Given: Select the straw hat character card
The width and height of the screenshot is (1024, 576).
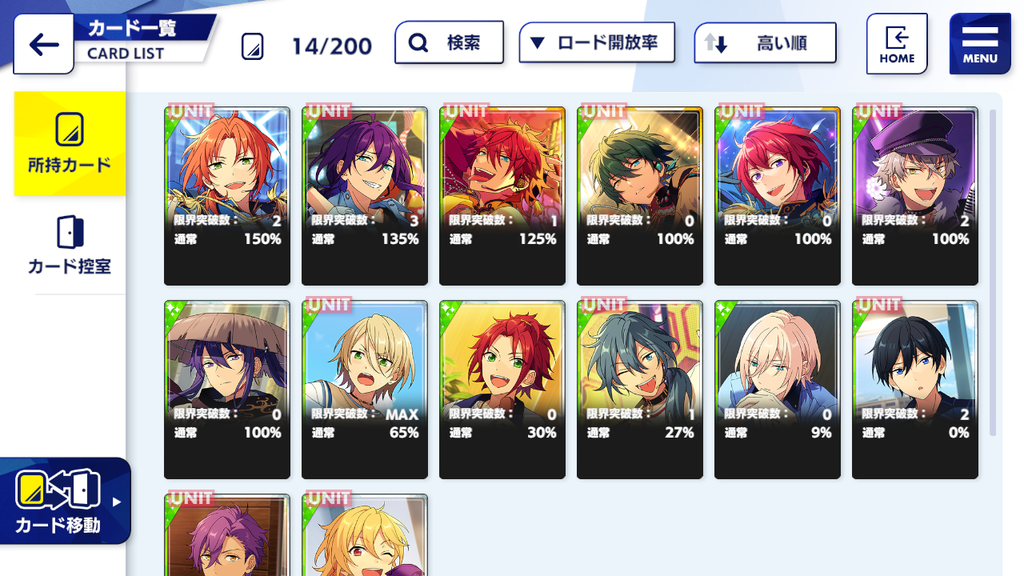Looking at the screenshot, I should 227,389.
